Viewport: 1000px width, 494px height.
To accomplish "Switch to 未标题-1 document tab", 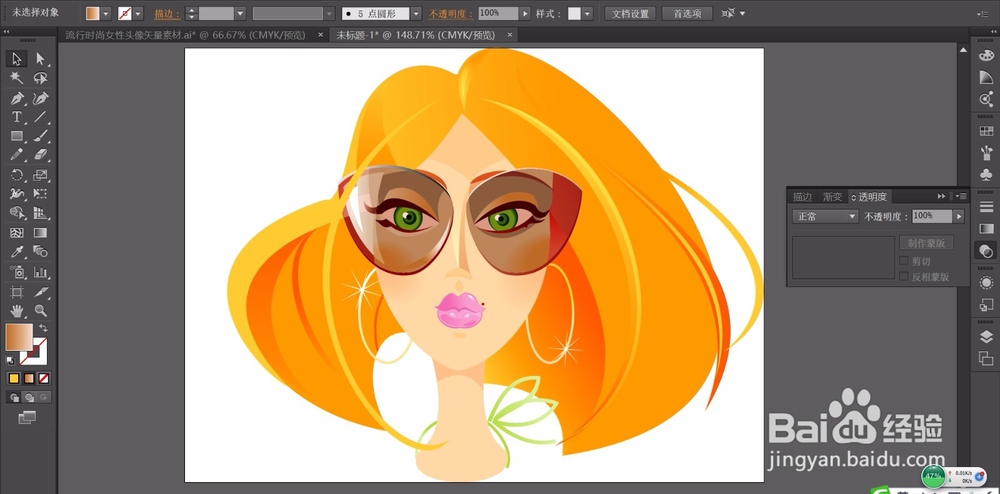I will (x=415, y=35).
